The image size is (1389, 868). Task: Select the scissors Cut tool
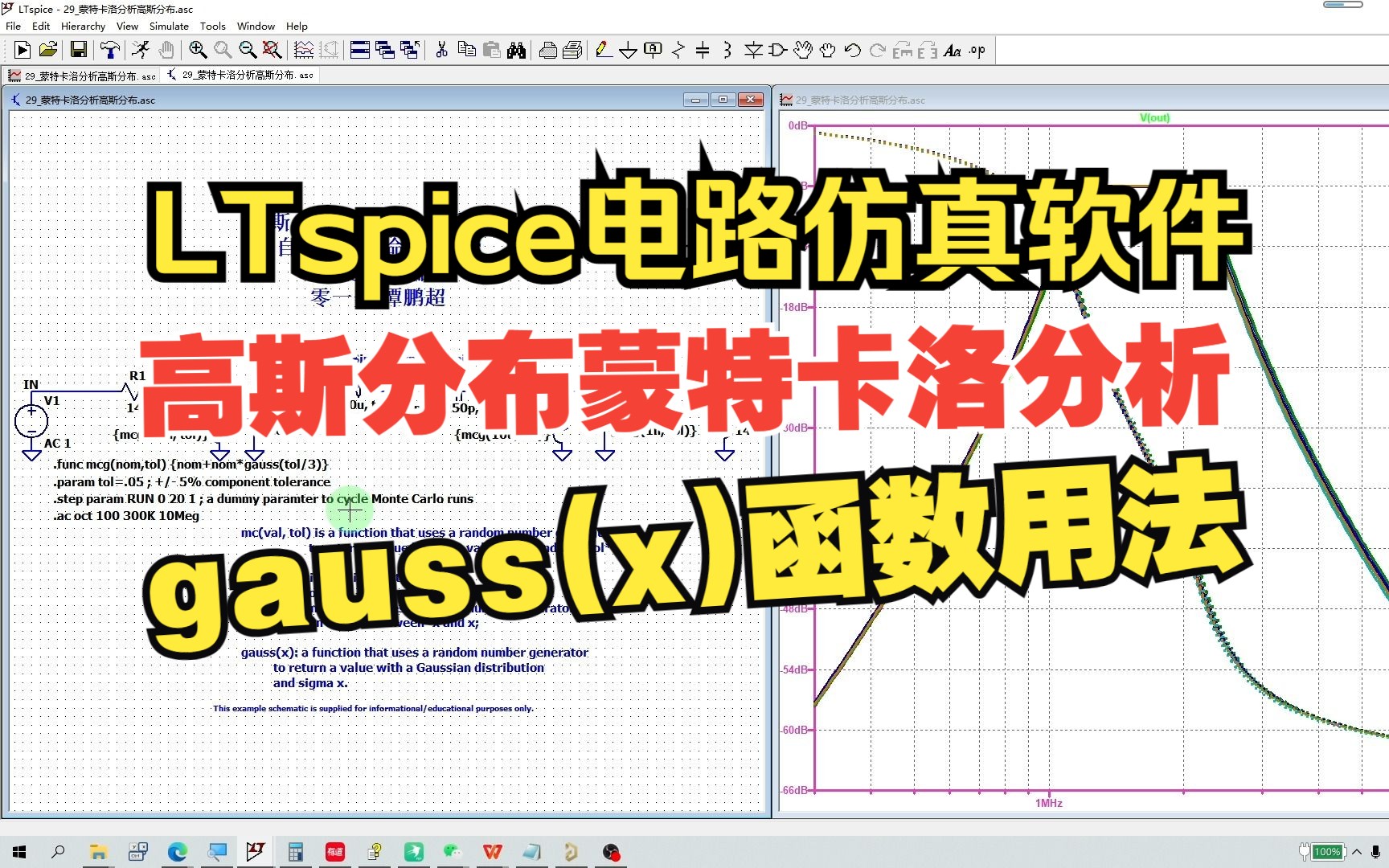coord(441,50)
